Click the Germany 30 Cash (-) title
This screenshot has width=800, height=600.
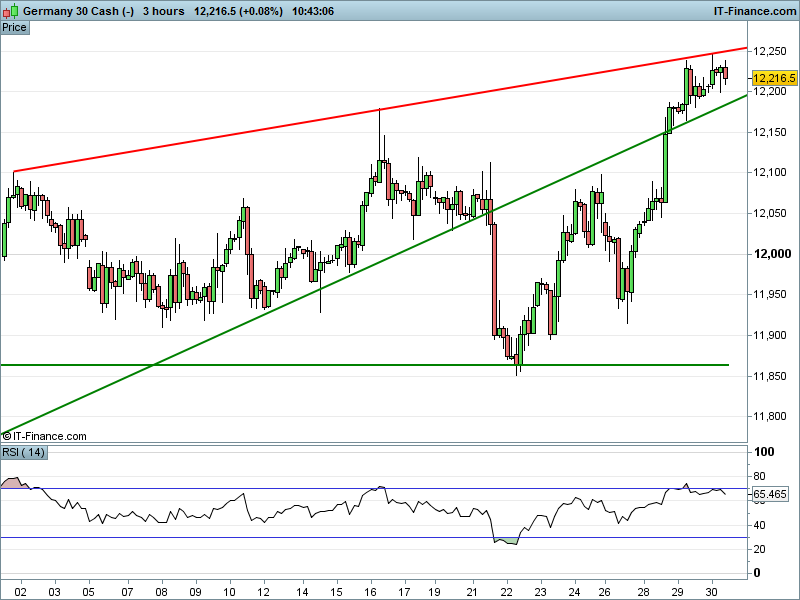click(78, 11)
